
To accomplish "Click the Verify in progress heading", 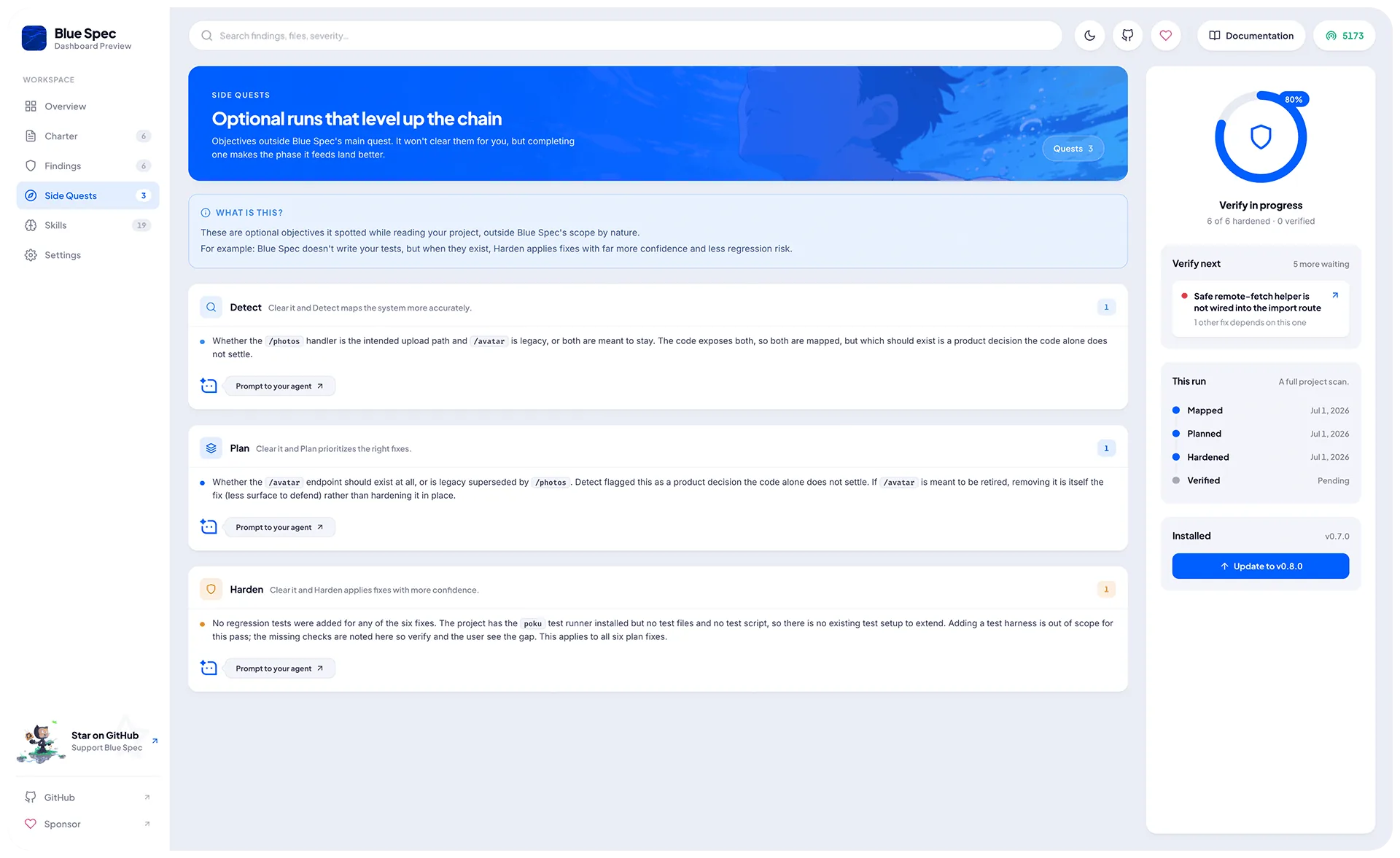I will pyautogui.click(x=1260, y=206).
